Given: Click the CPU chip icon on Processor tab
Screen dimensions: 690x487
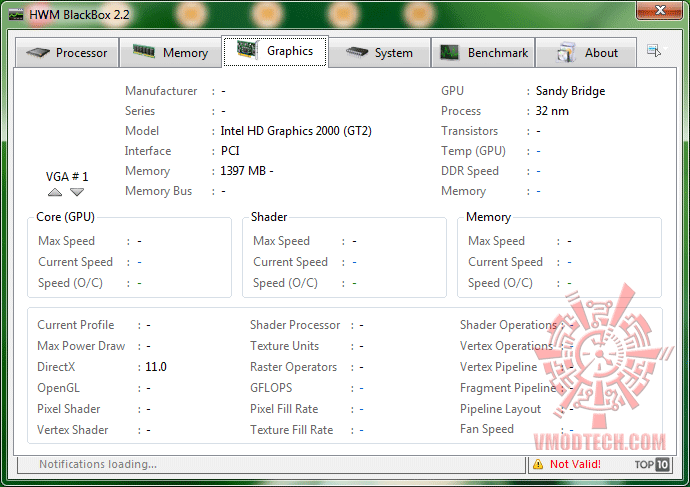Looking at the screenshot, I should (x=38, y=53).
